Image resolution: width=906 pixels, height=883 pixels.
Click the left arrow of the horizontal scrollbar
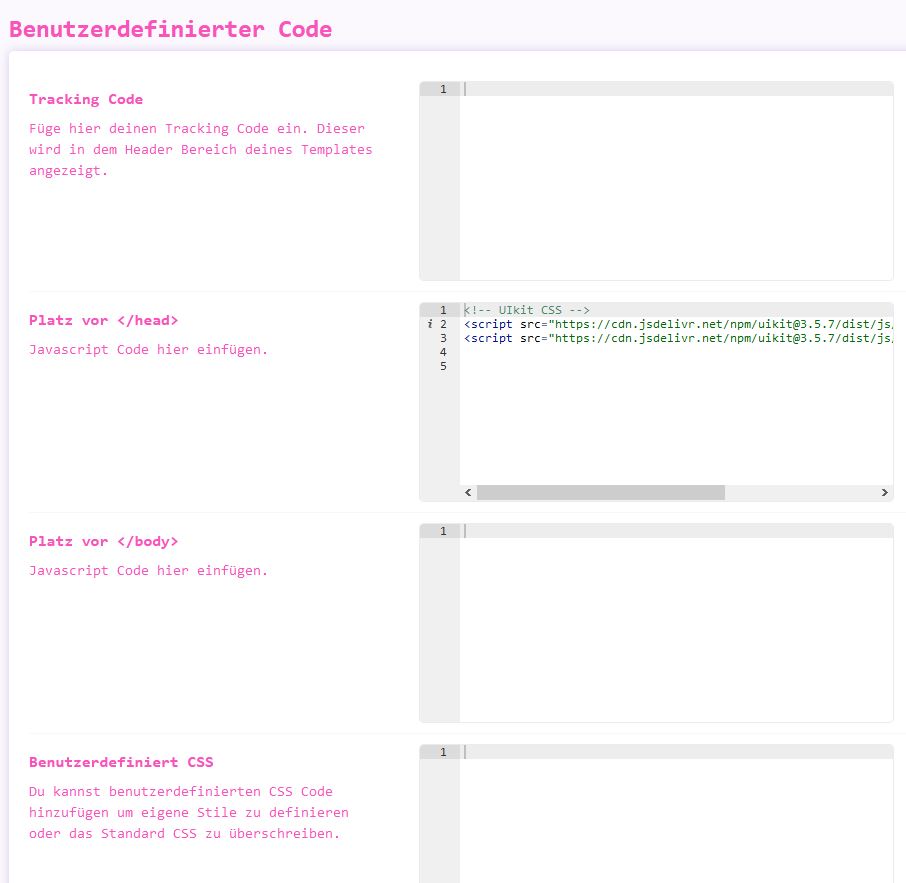click(468, 493)
